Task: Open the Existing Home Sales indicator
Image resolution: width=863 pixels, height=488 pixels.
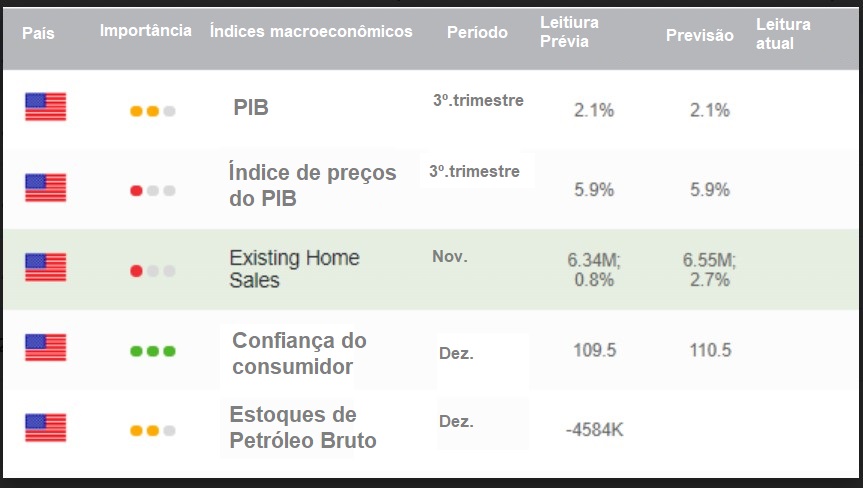Action: tap(294, 269)
